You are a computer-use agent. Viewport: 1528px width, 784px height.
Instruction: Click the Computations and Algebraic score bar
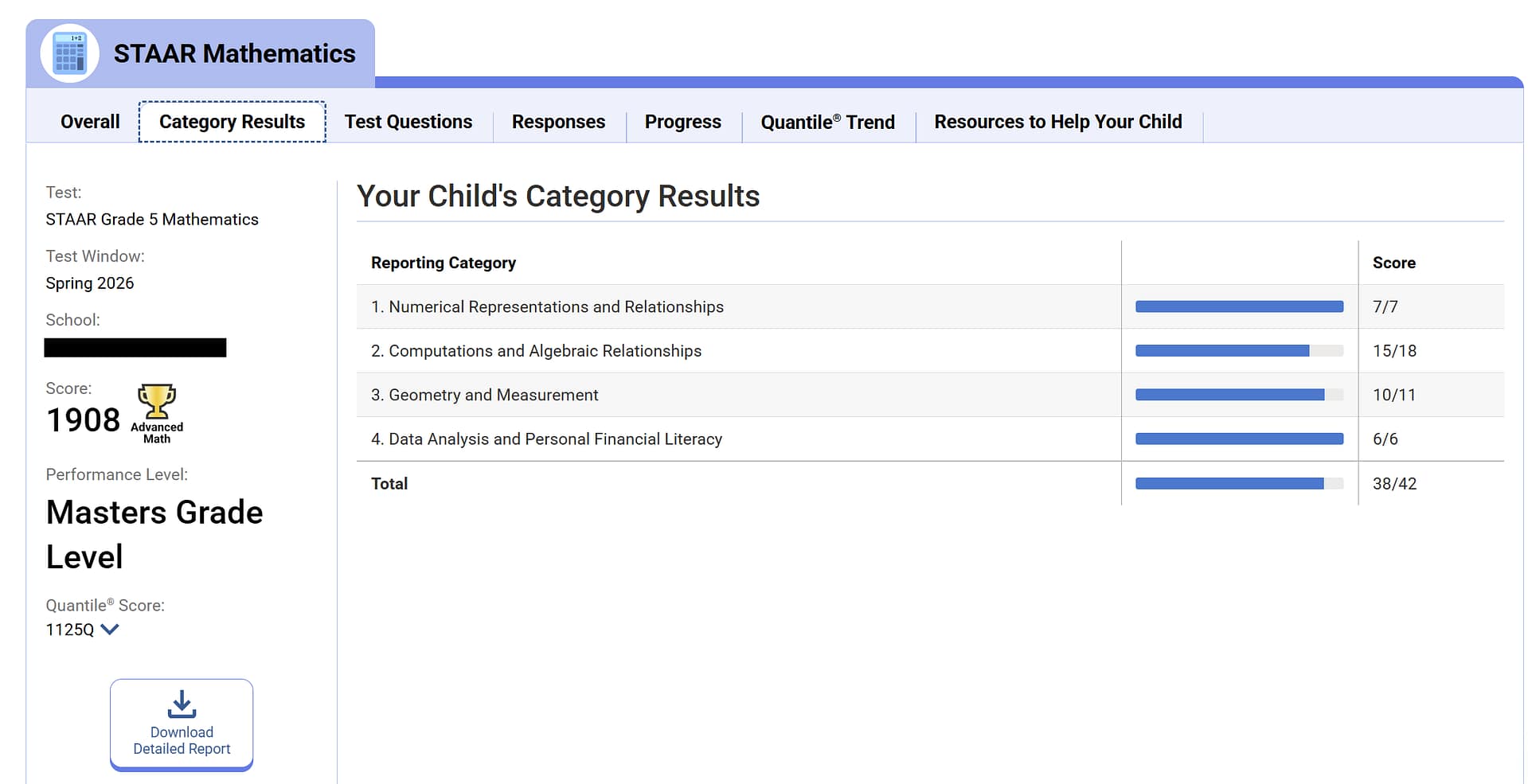[x=1239, y=351]
